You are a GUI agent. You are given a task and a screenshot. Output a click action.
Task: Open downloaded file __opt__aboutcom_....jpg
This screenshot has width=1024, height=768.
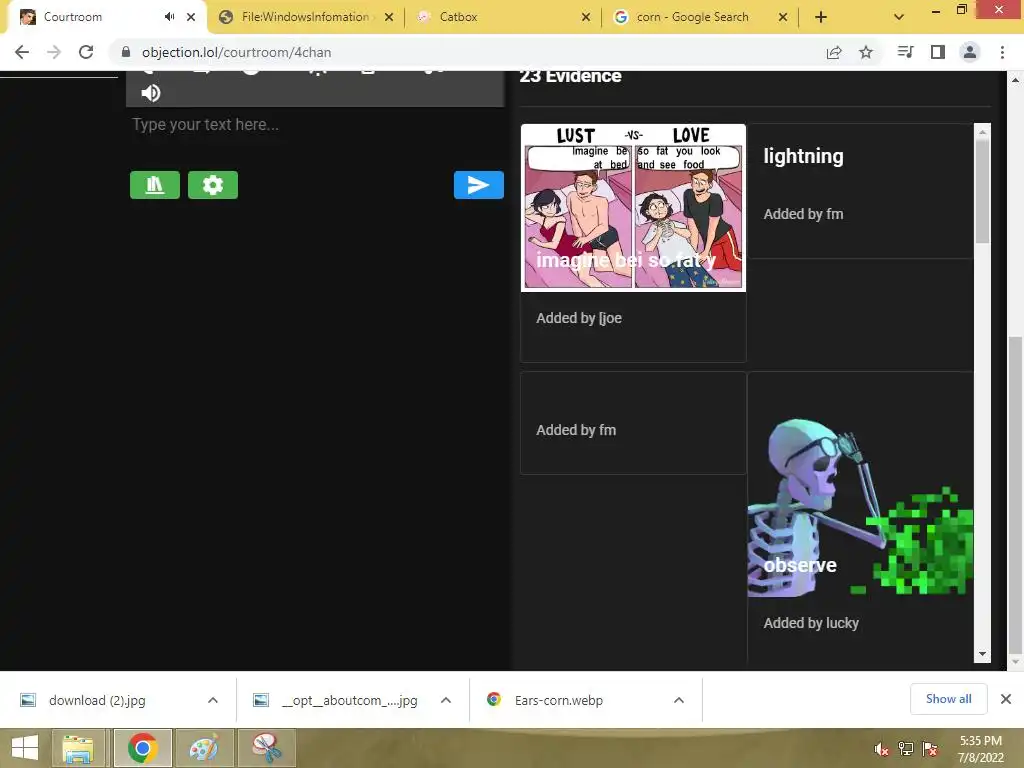349,700
